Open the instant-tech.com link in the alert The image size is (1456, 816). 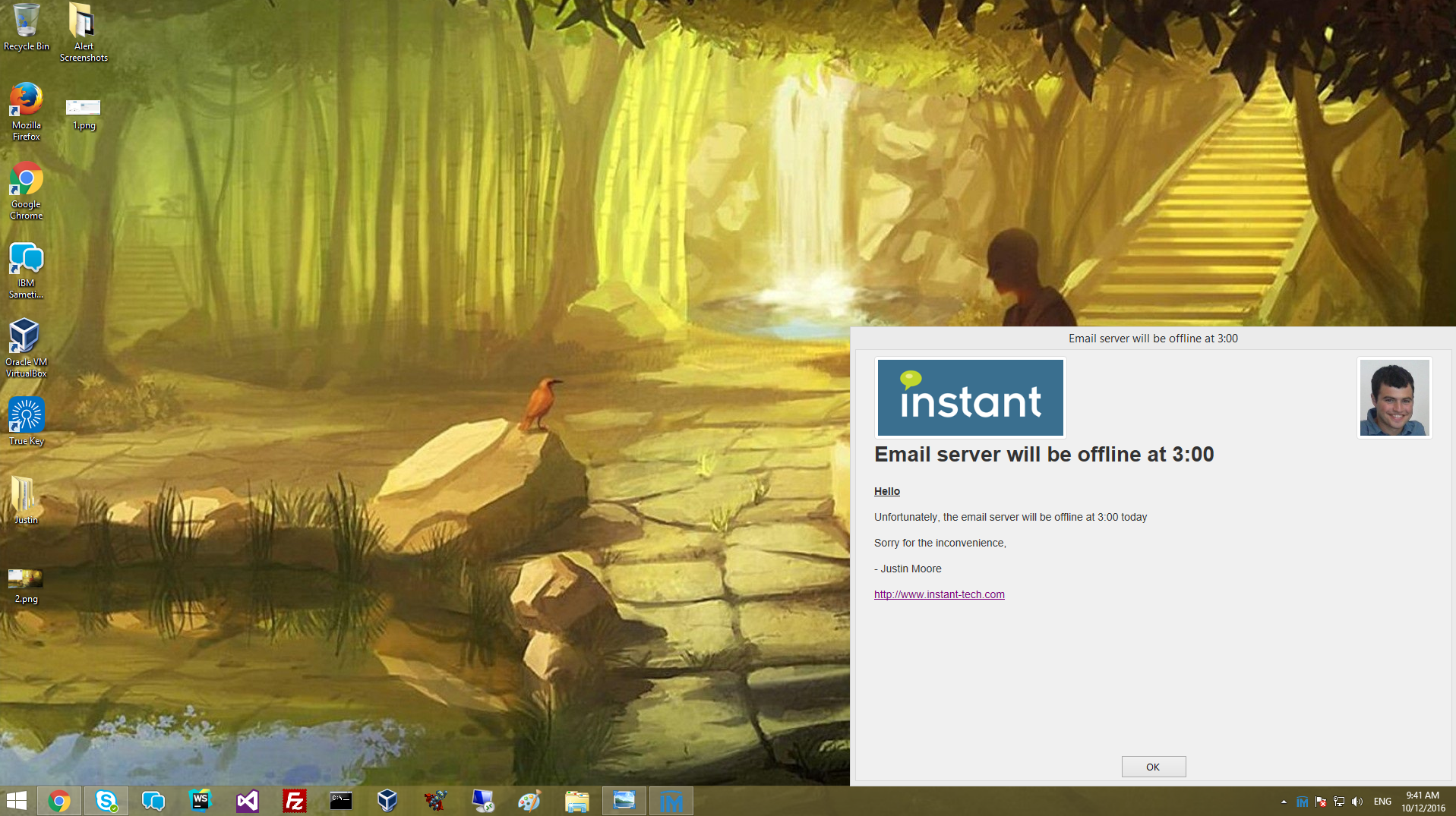[939, 594]
